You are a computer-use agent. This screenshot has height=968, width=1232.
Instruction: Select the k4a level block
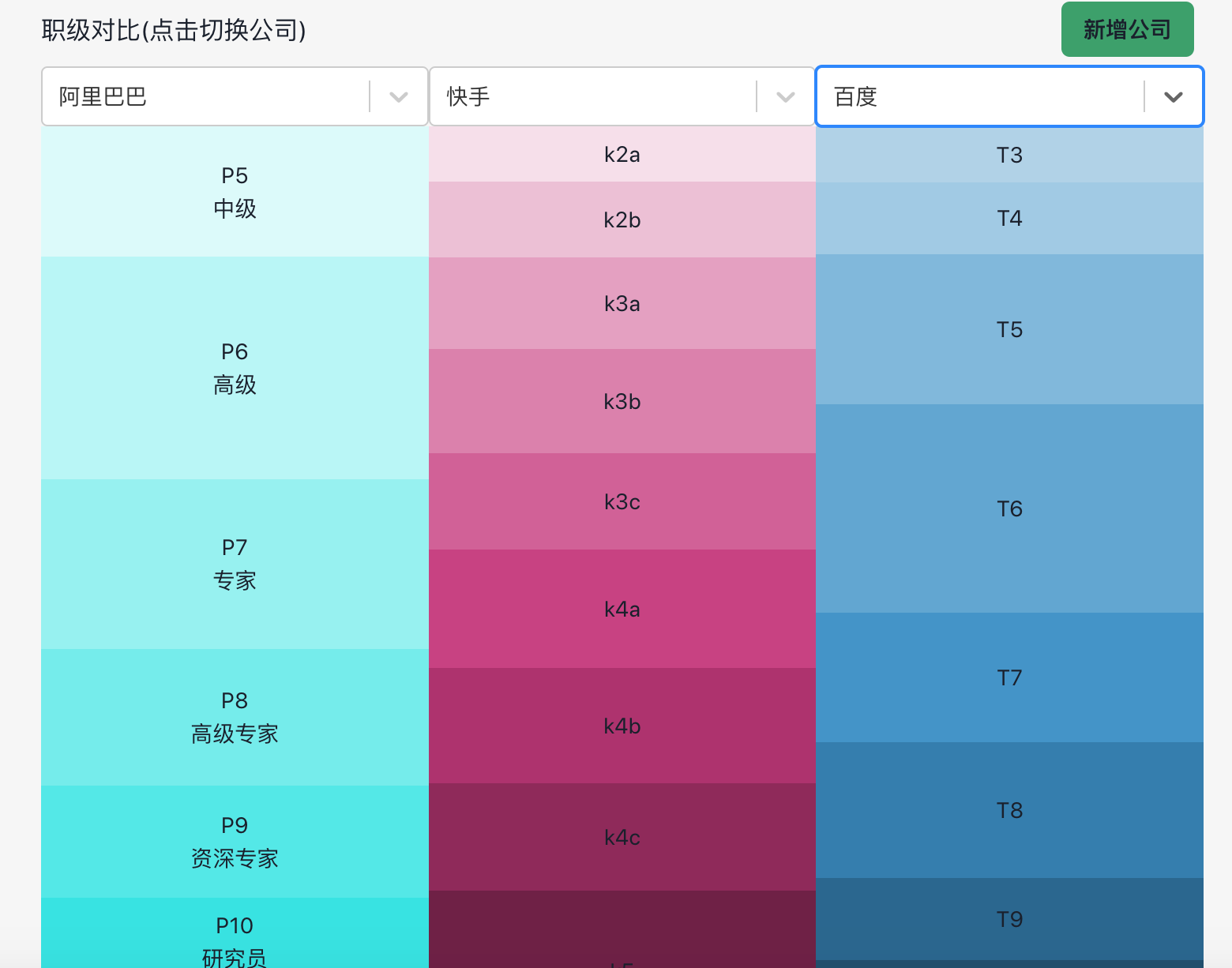622,610
